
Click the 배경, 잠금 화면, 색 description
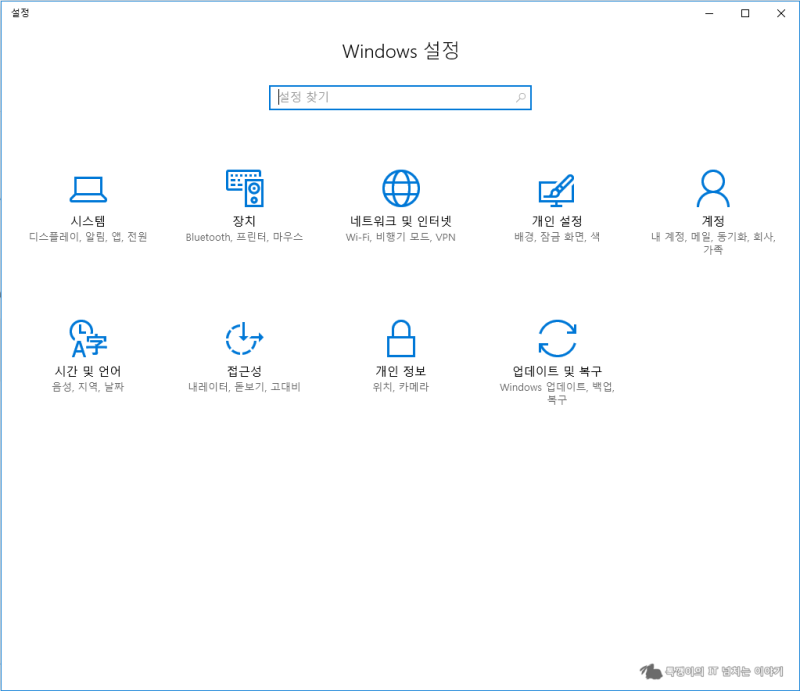557,237
